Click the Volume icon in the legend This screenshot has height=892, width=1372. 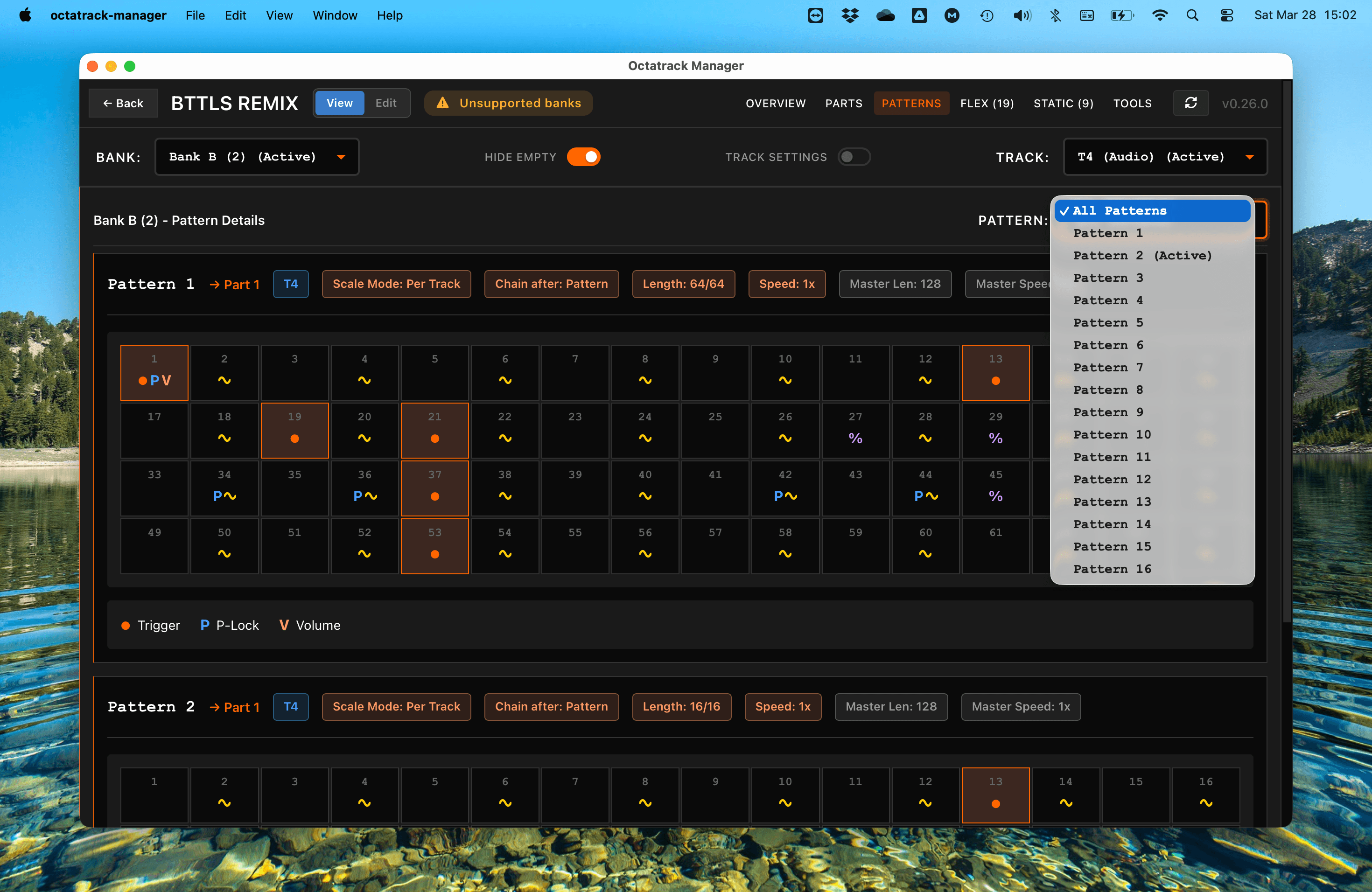(x=283, y=625)
